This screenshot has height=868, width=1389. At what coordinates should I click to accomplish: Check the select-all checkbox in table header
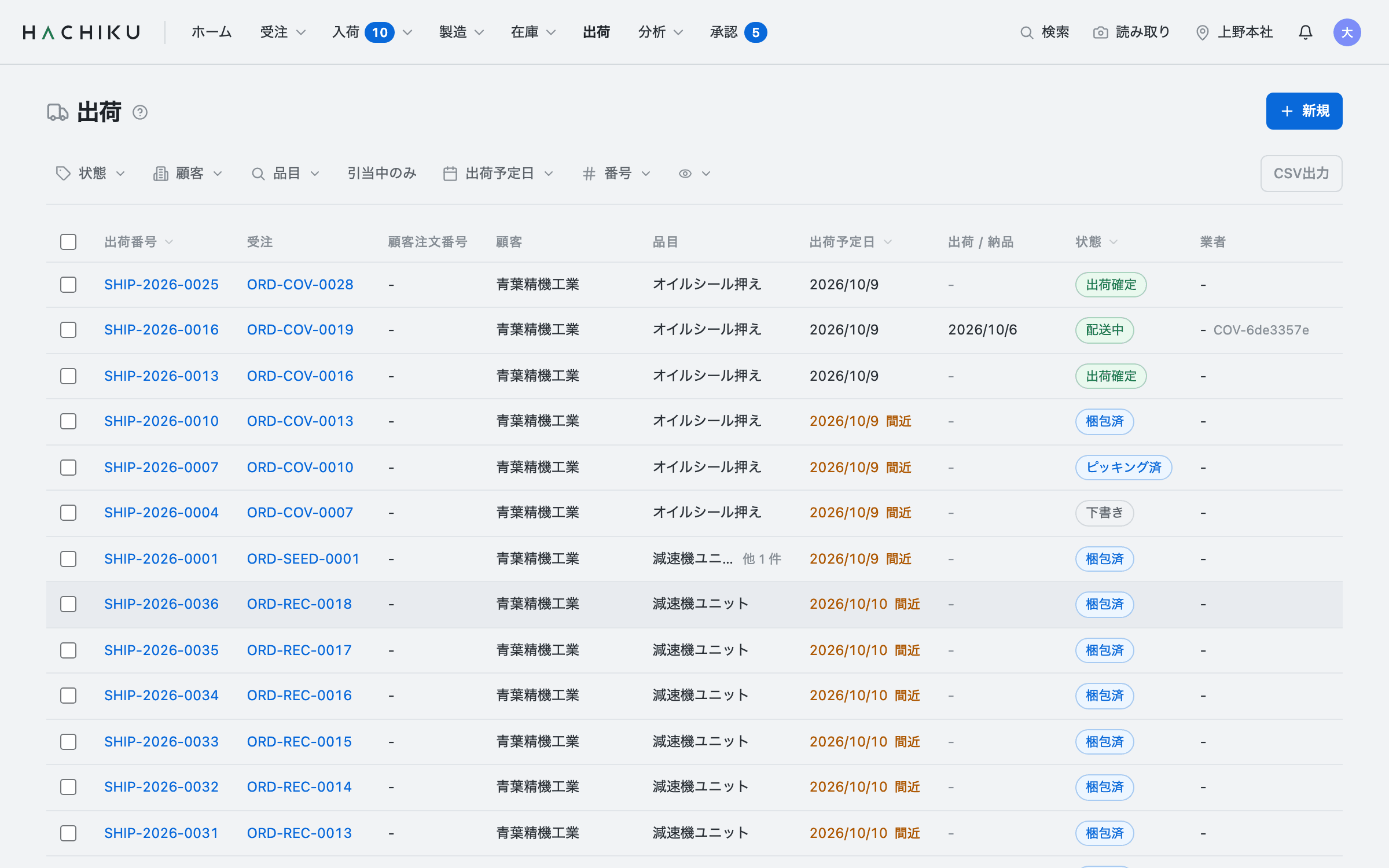pos(68,242)
